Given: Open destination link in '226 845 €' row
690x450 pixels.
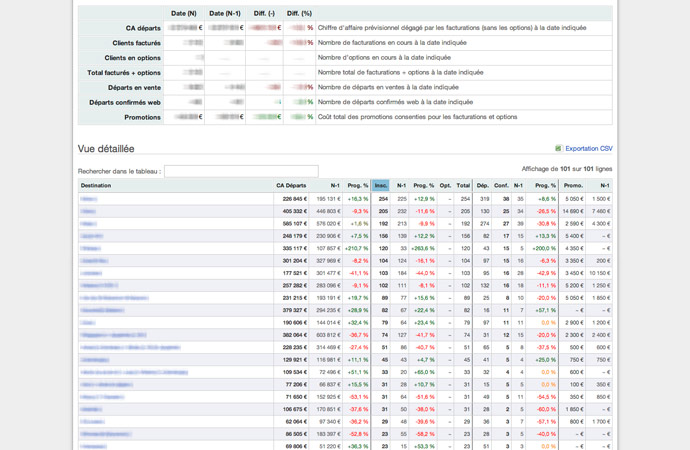Looking at the screenshot, I should click(x=88, y=199).
